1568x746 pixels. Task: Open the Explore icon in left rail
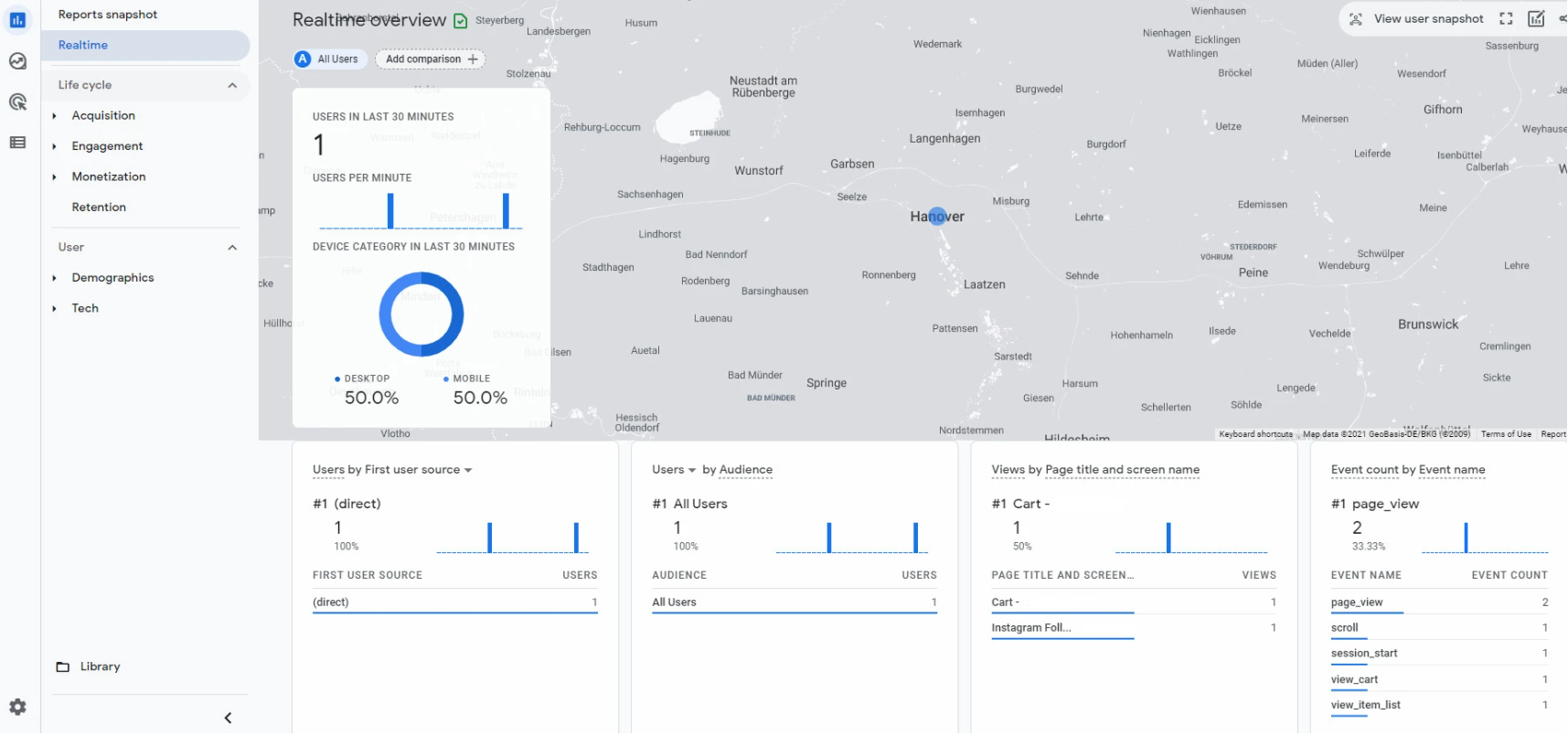17,61
